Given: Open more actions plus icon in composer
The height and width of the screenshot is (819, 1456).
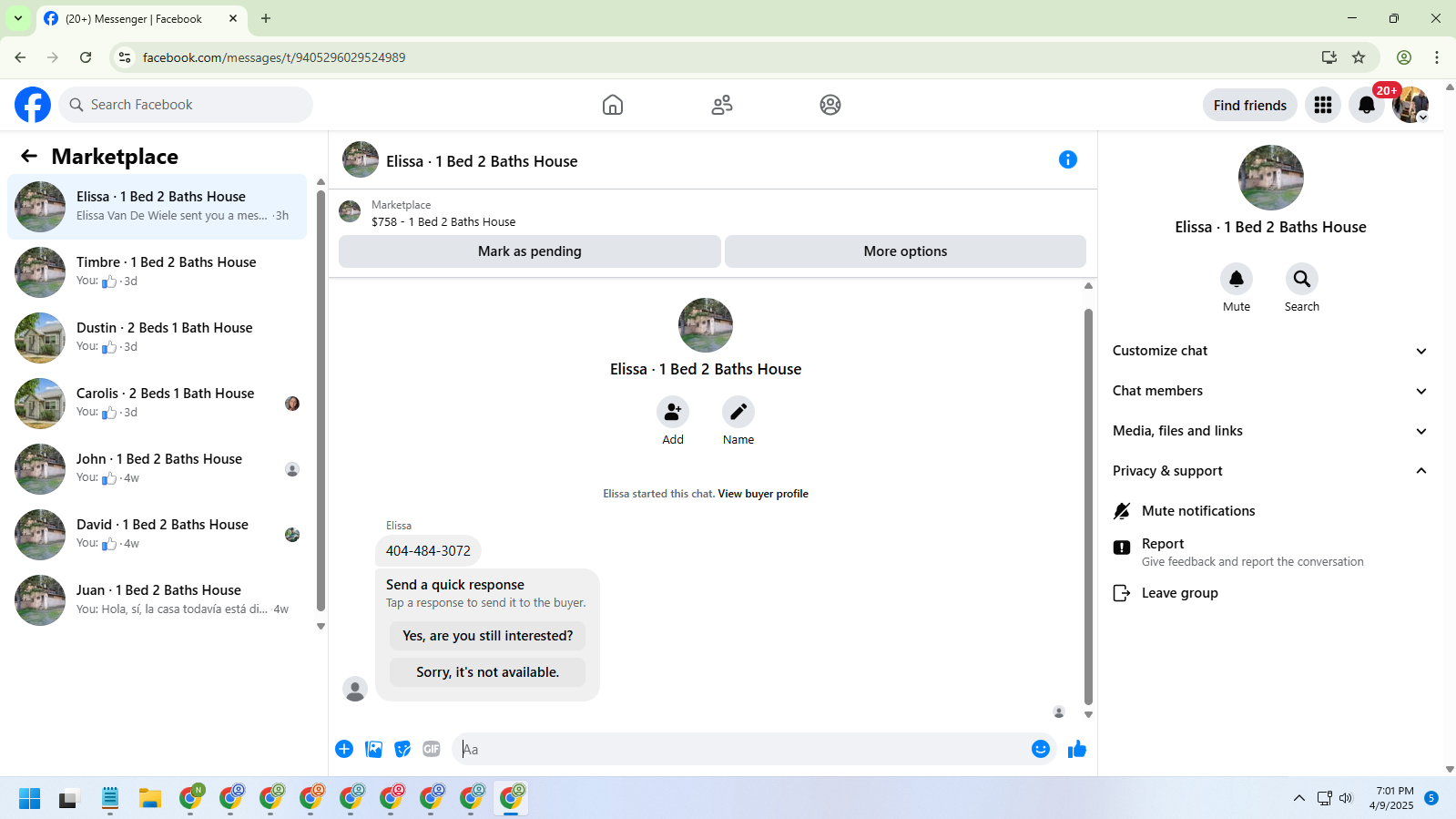Looking at the screenshot, I should pos(344,749).
